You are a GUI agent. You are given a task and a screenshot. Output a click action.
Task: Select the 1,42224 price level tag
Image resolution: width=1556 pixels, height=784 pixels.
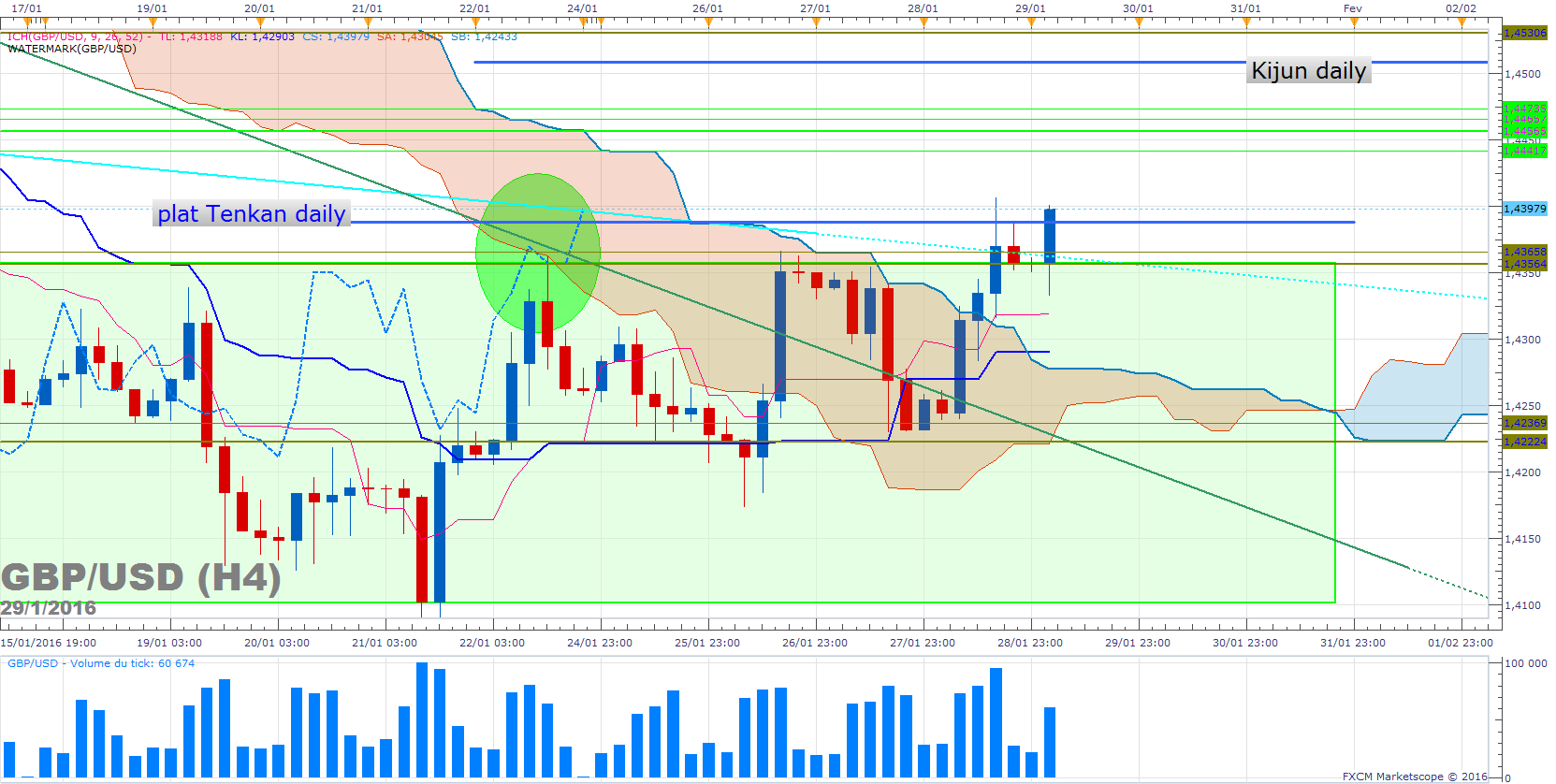[1524, 442]
